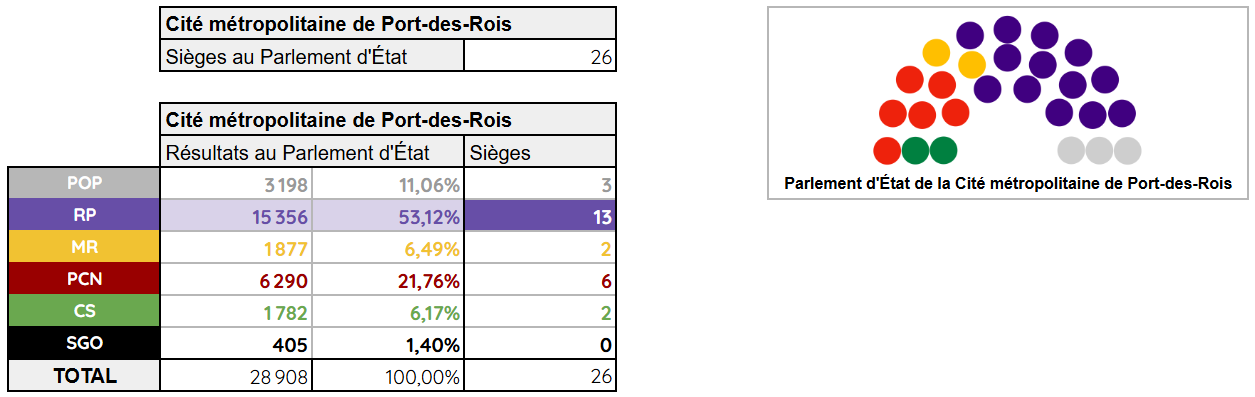
Task: Select the Sièges au Parlement d'État cell
Action: tap(312, 56)
